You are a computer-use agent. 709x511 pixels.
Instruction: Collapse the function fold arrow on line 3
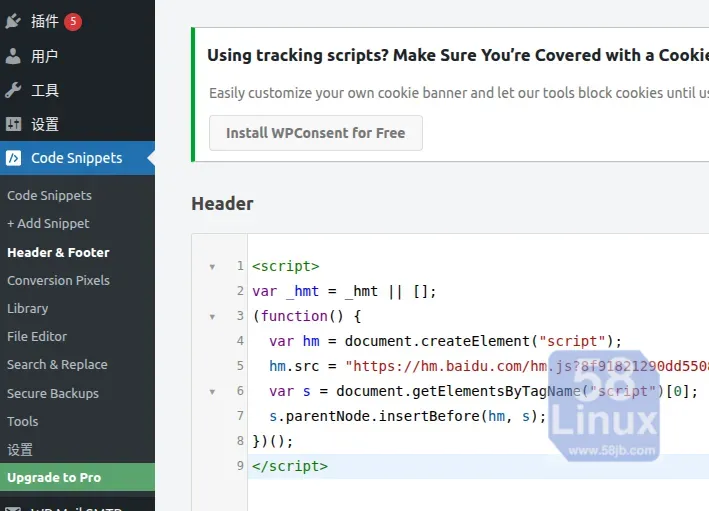point(212,317)
